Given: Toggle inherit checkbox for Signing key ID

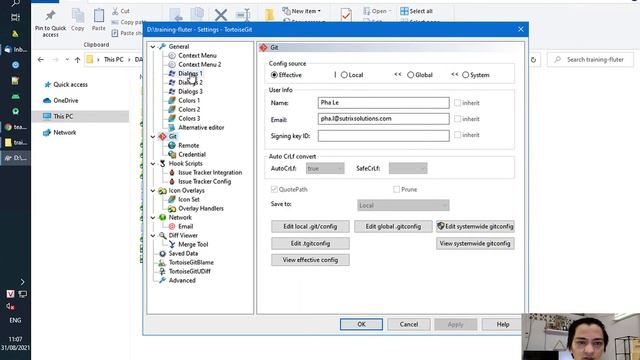Looking at the screenshot, I should 458,135.
